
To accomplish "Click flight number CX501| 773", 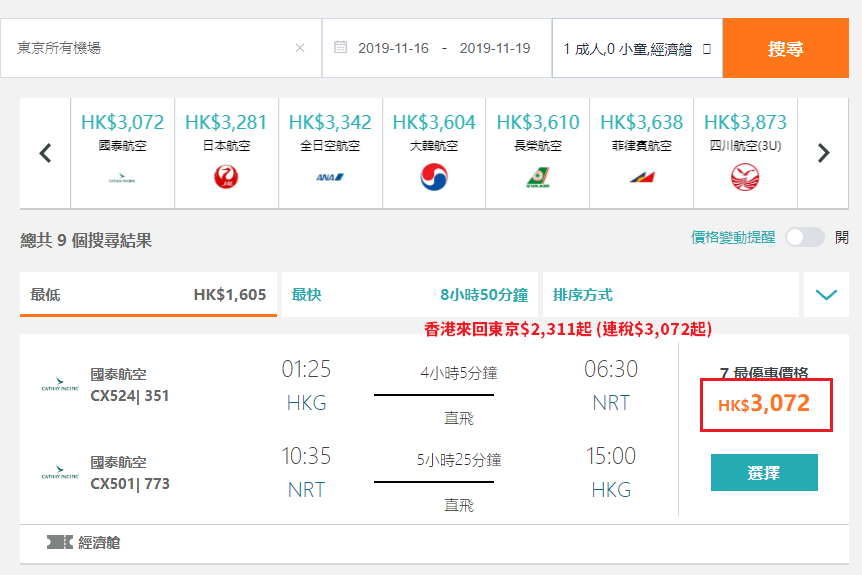I will (x=130, y=484).
